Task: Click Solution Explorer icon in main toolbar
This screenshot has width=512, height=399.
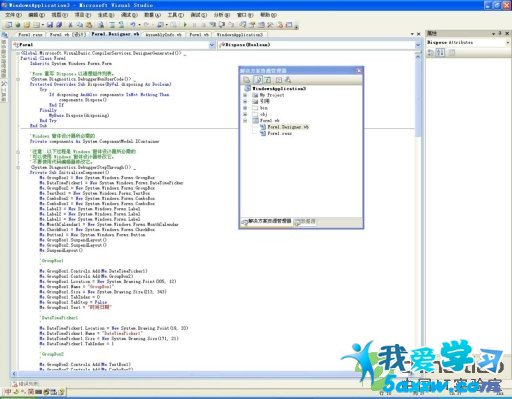Action: [243, 25]
